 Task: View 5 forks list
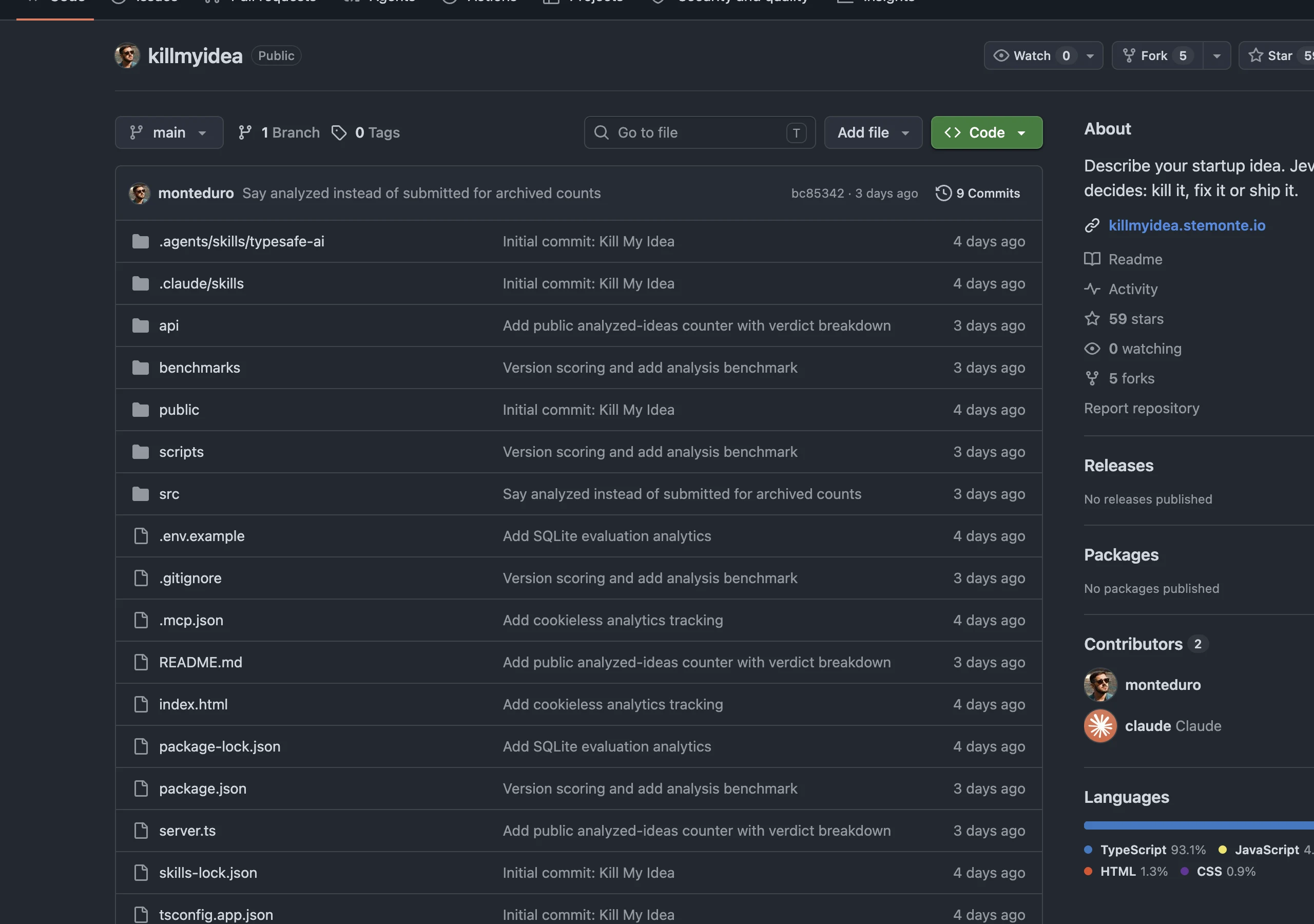click(1131, 378)
